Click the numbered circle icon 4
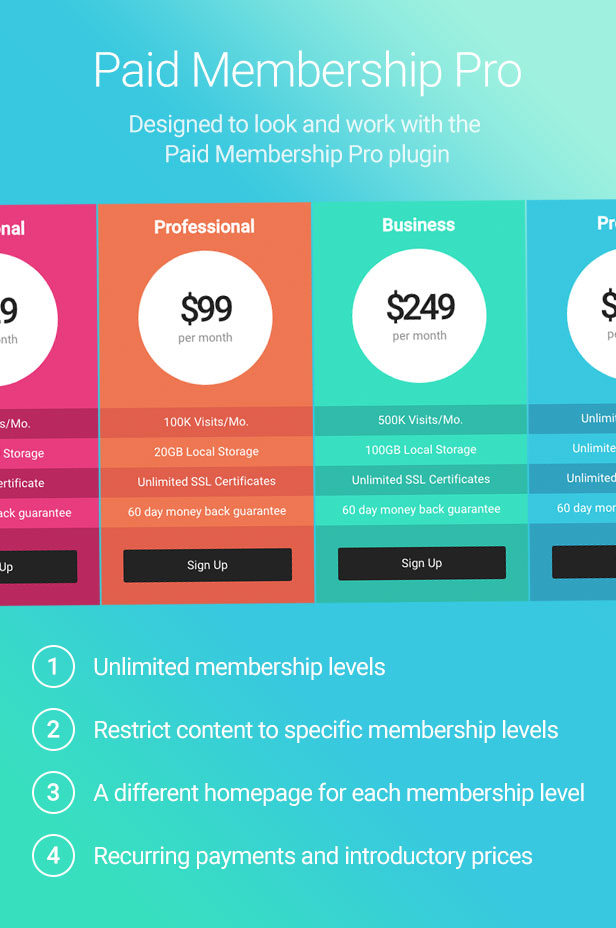 pos(53,856)
